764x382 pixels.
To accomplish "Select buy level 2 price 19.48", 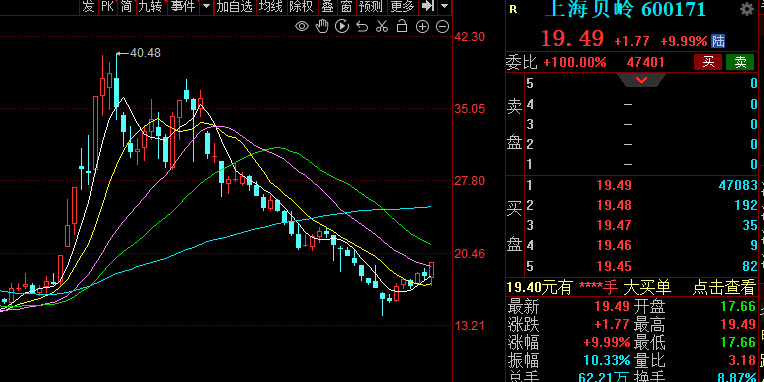I will [614, 205].
